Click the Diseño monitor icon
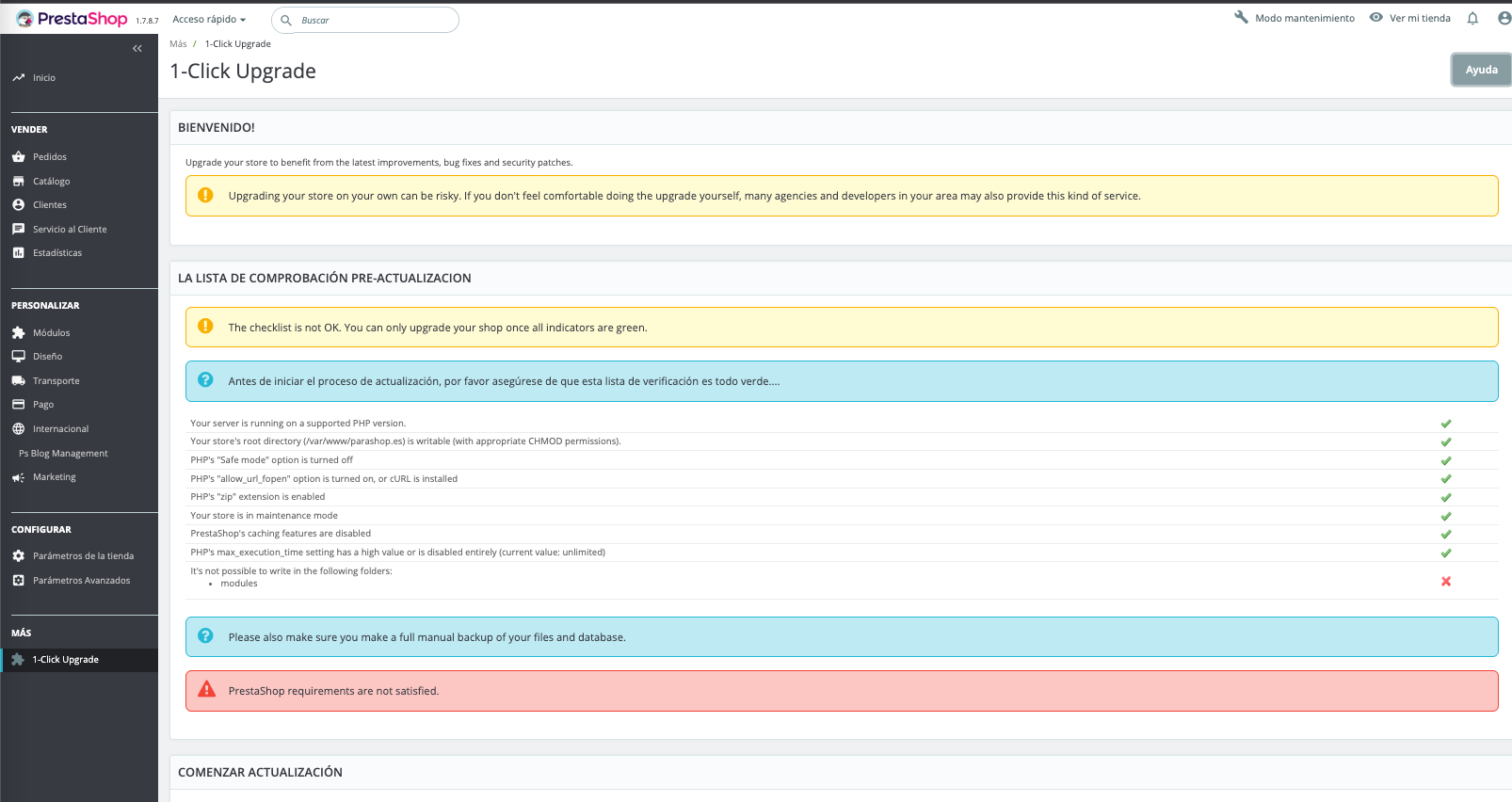The image size is (1512, 802). [x=19, y=357]
